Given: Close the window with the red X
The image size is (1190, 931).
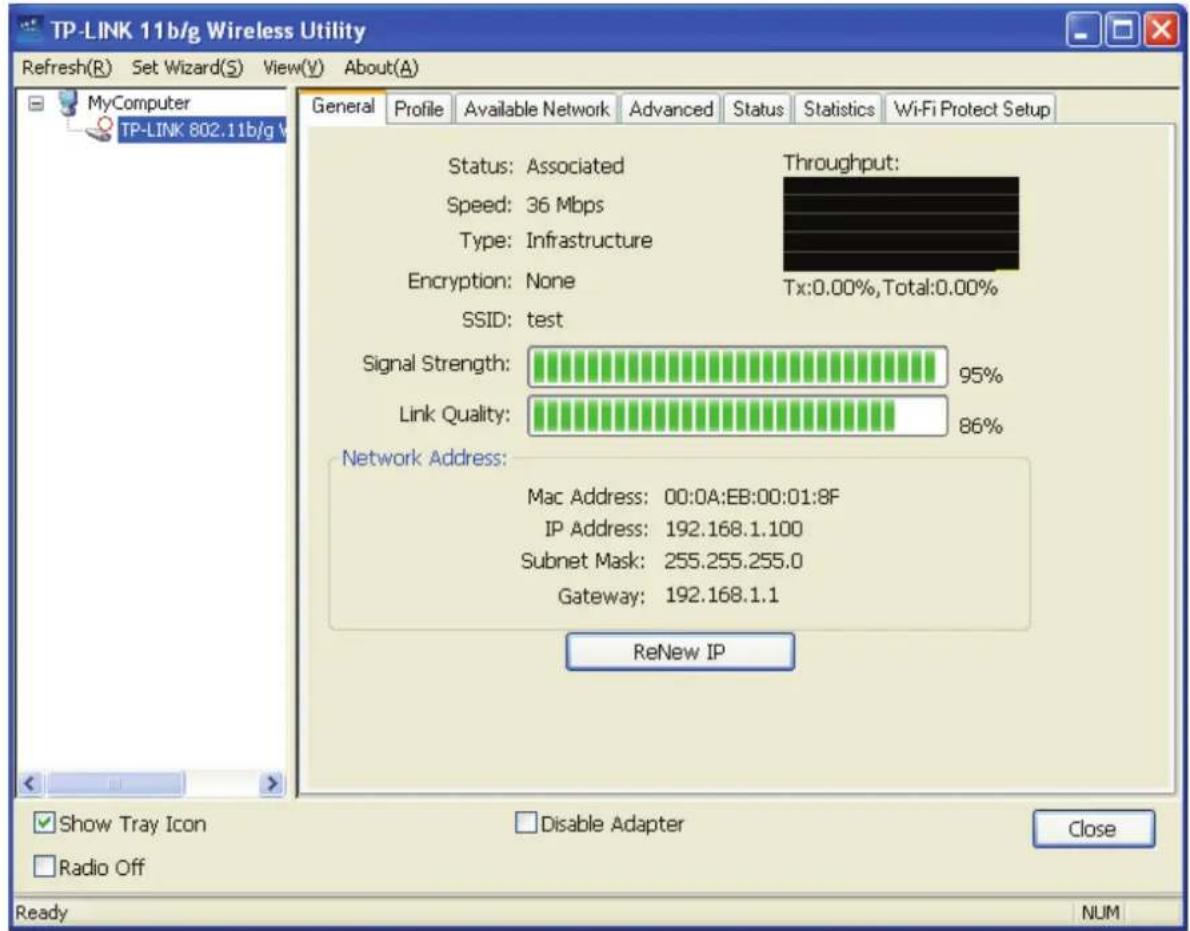Looking at the screenshot, I should coord(1160,31).
